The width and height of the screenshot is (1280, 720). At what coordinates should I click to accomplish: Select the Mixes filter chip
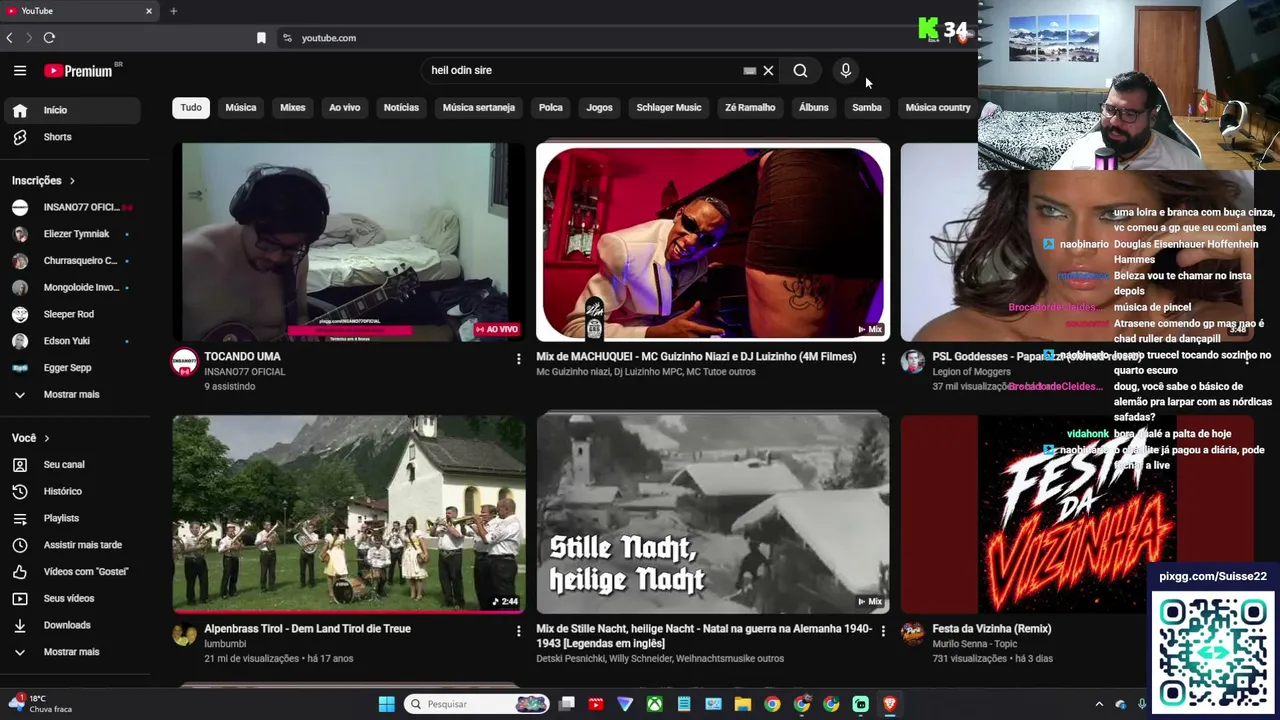293,108
